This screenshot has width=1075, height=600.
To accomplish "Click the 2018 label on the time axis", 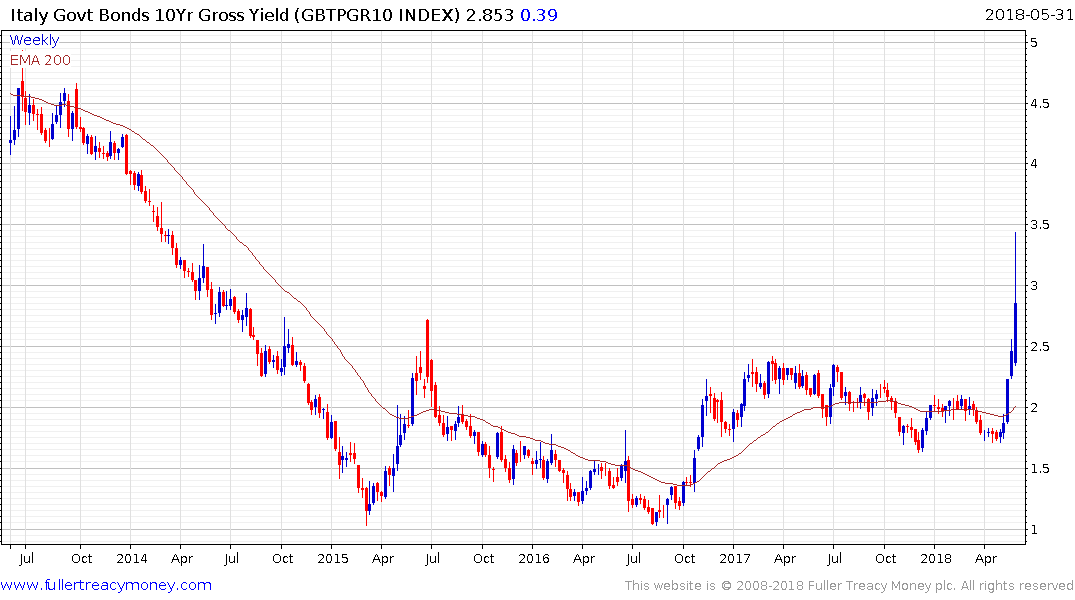I will [x=936, y=557].
